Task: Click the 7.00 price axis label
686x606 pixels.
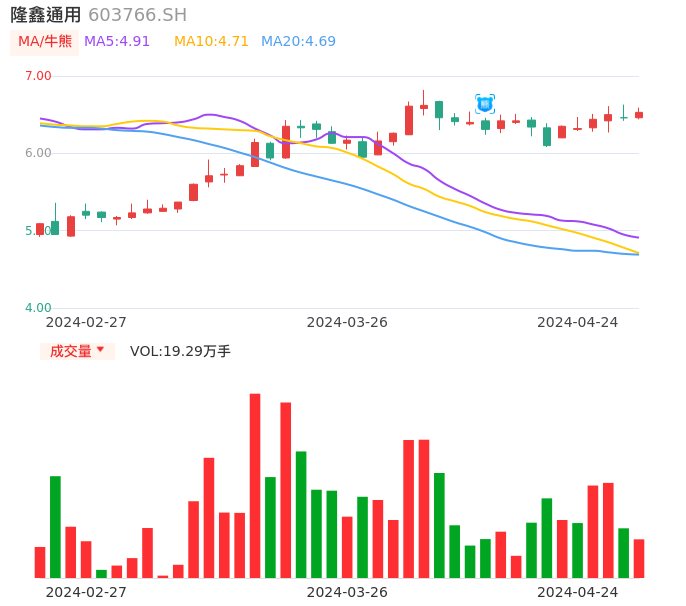Action: [x=38, y=76]
